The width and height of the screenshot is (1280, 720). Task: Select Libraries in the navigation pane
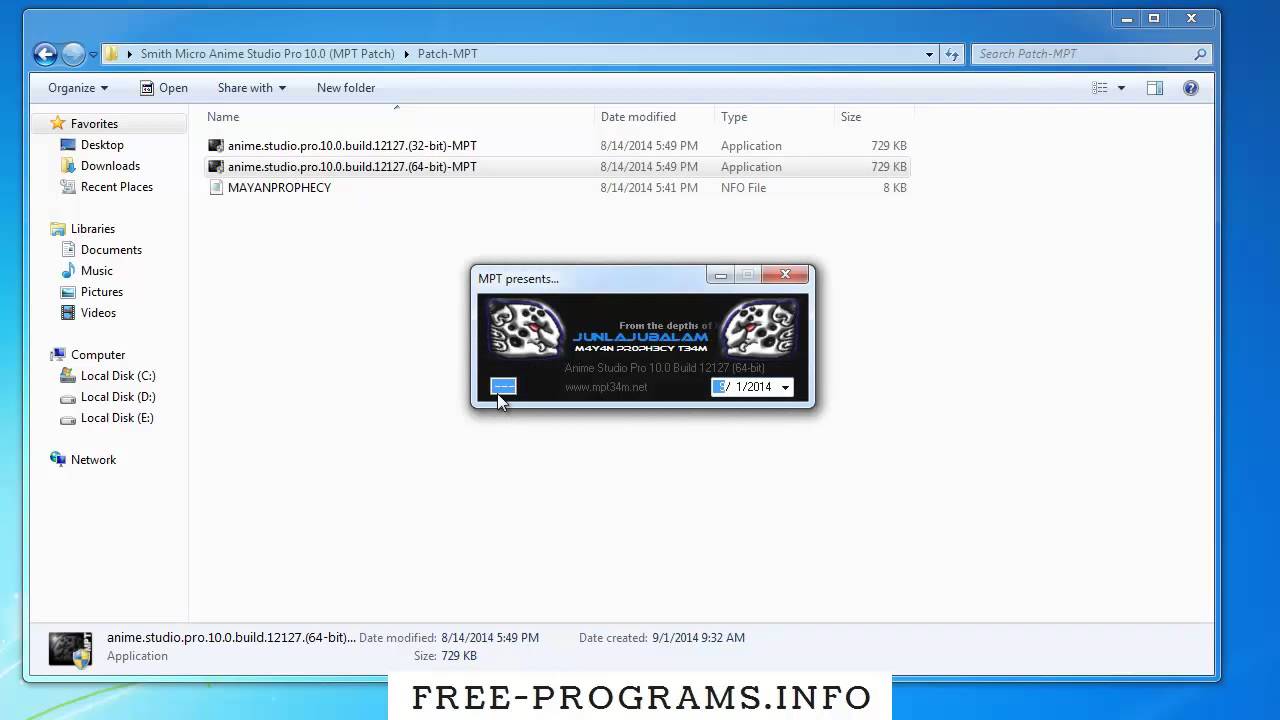pyautogui.click(x=93, y=229)
